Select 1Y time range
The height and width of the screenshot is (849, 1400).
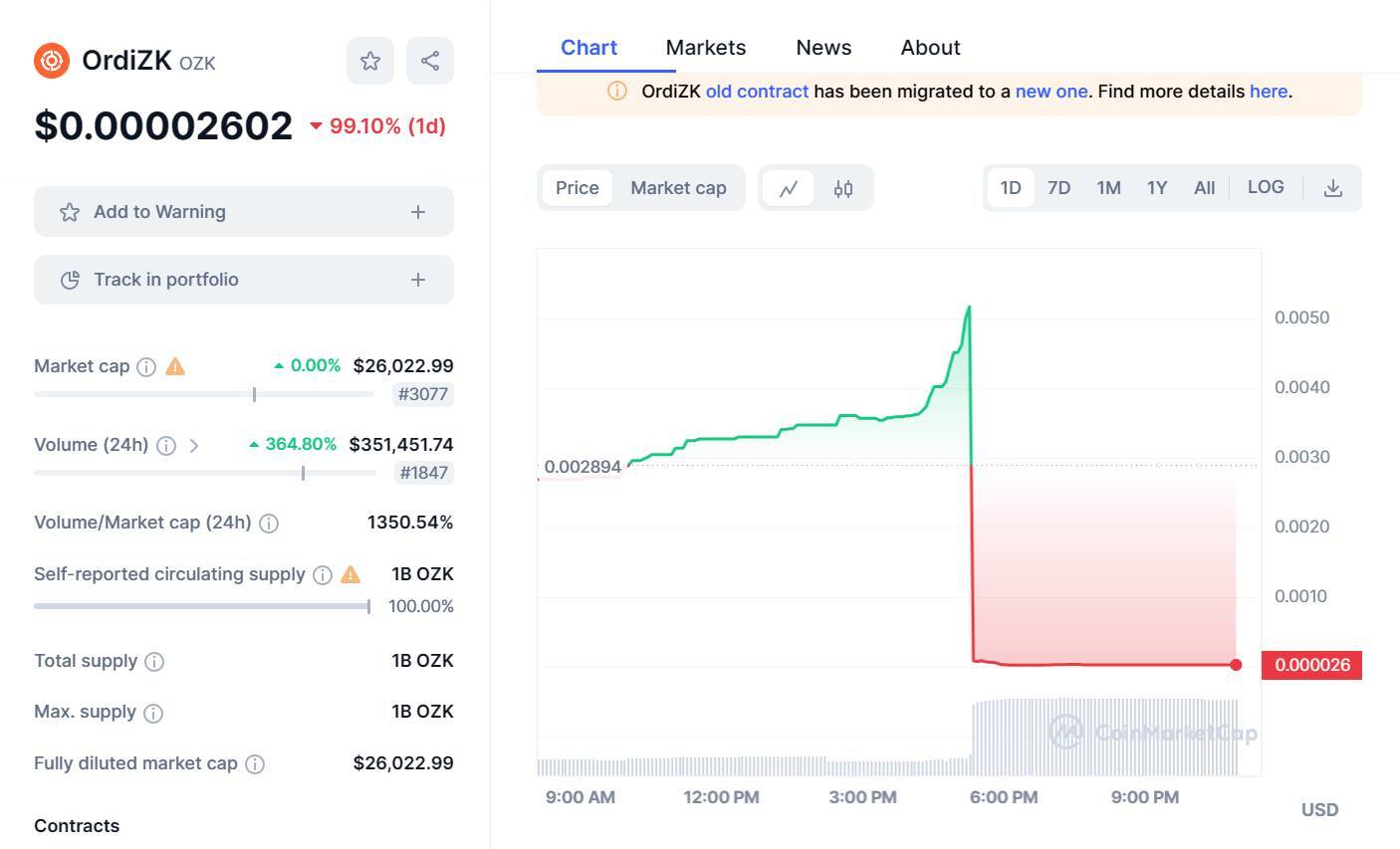tap(1157, 188)
